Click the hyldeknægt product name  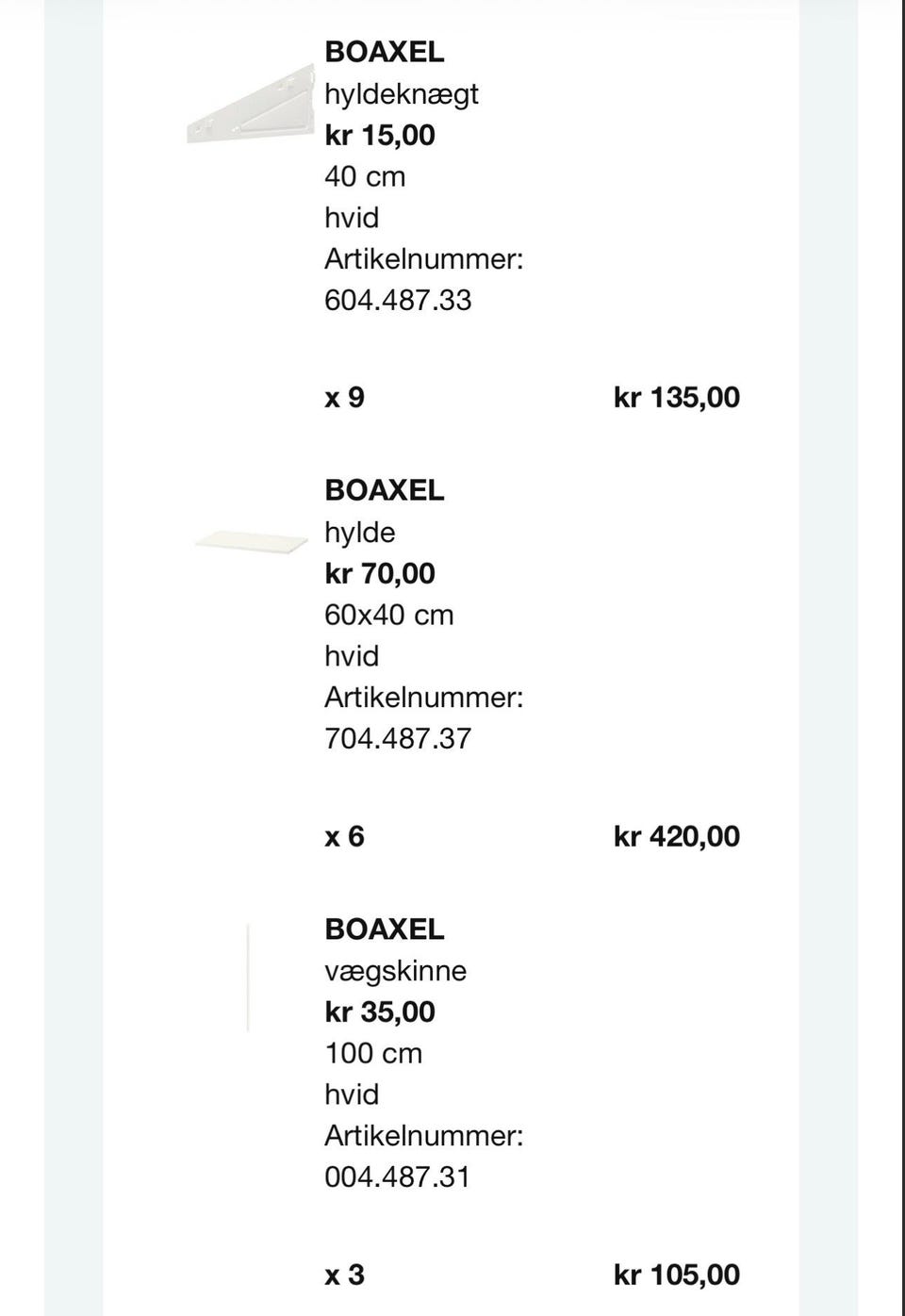[402, 93]
